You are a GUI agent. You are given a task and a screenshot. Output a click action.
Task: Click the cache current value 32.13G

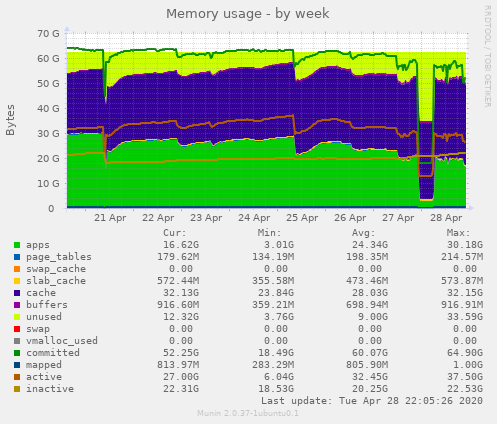coord(181,293)
